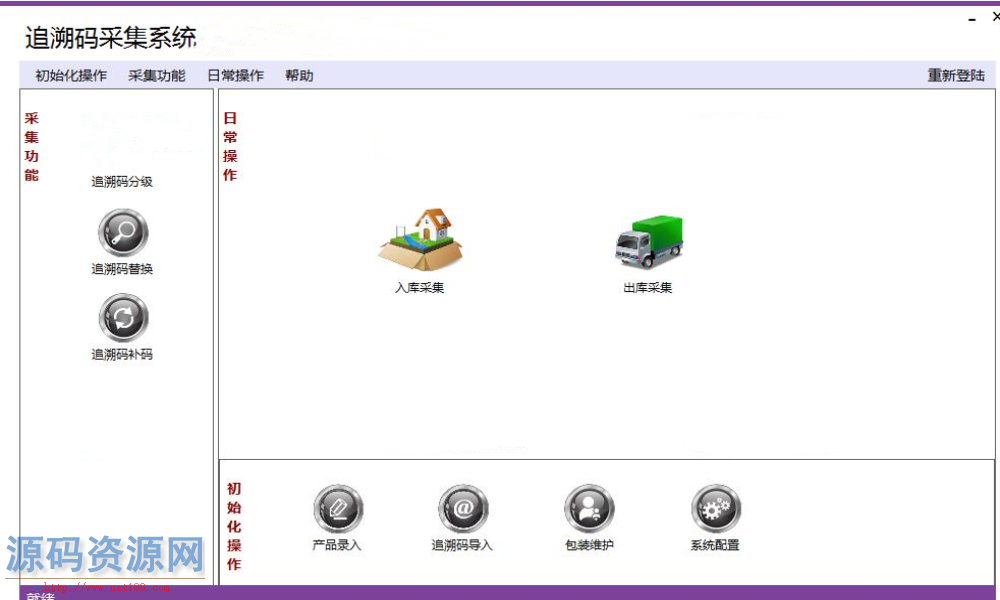Open the 初始化操作 menu

click(71, 75)
